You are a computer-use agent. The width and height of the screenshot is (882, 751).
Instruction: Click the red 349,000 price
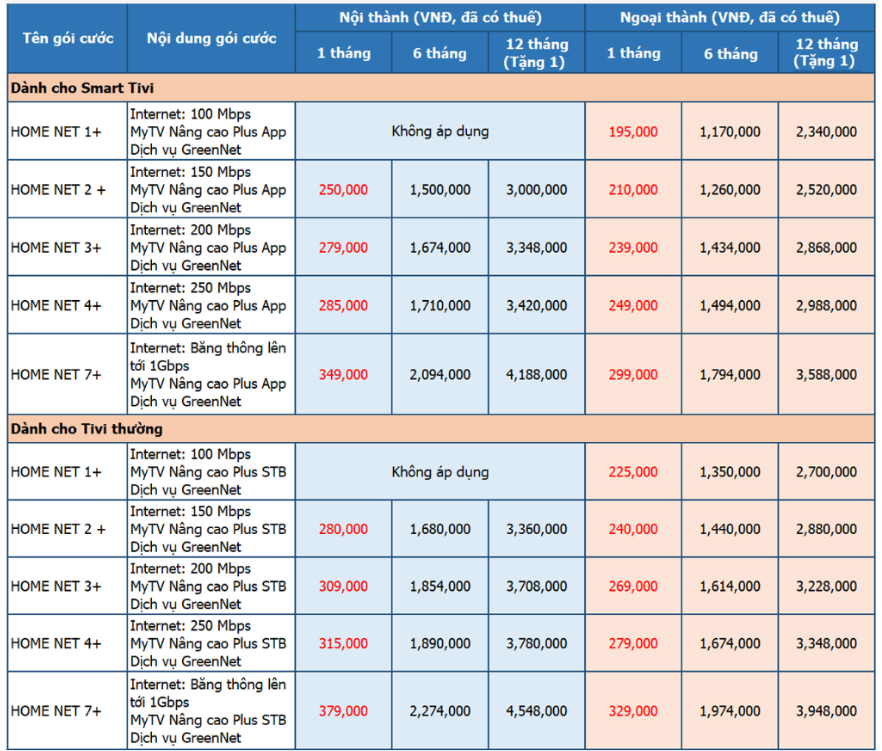click(343, 375)
